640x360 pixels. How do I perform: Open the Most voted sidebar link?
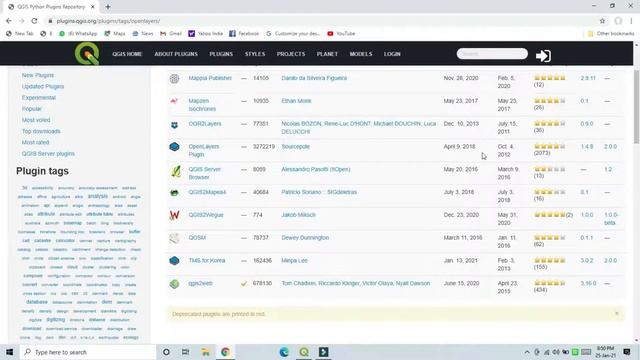point(36,120)
